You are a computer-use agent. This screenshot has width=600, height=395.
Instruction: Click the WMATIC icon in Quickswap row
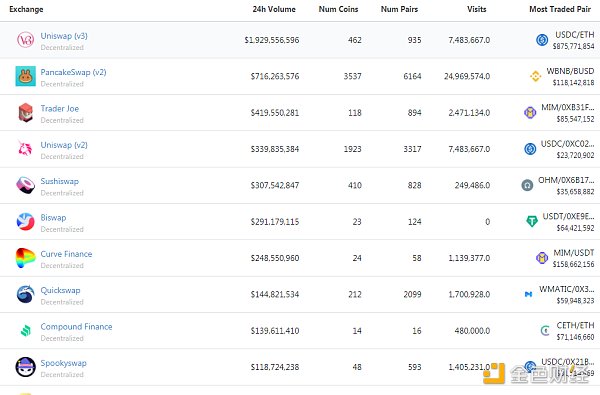528,294
